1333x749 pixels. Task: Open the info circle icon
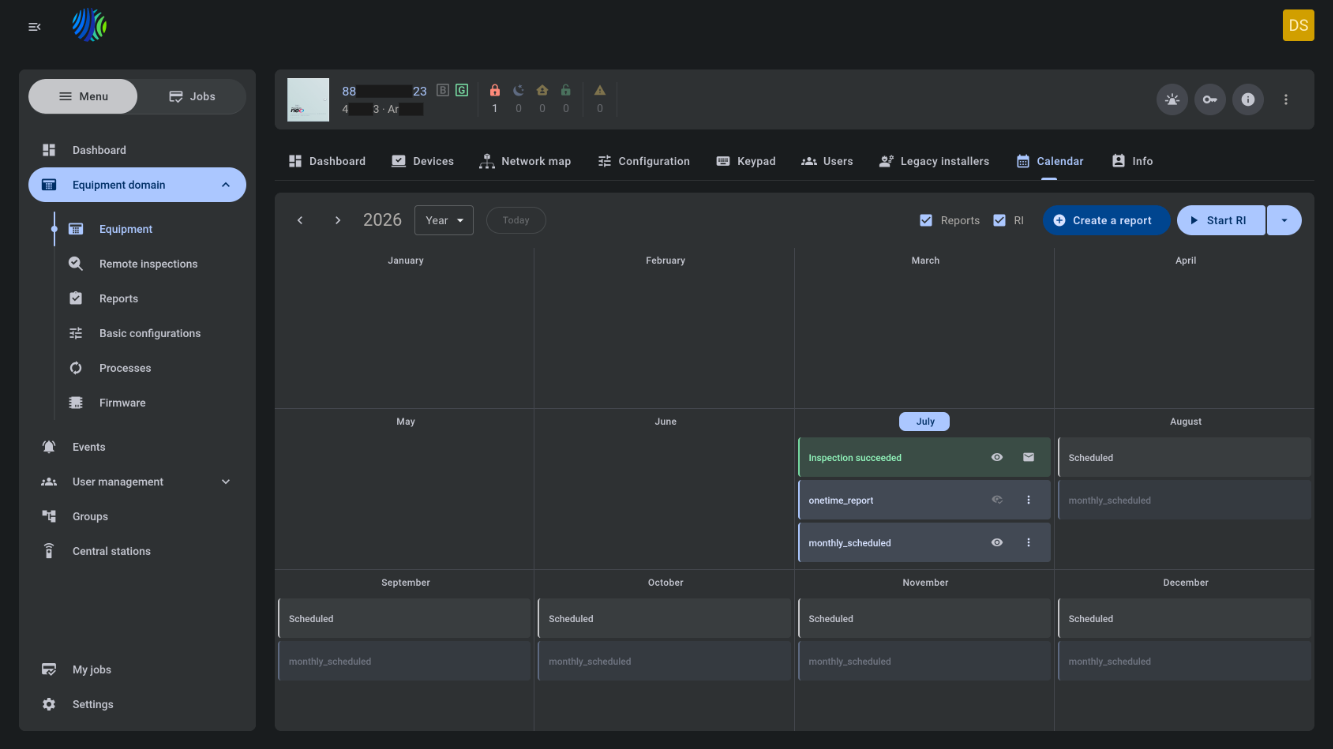(1248, 100)
